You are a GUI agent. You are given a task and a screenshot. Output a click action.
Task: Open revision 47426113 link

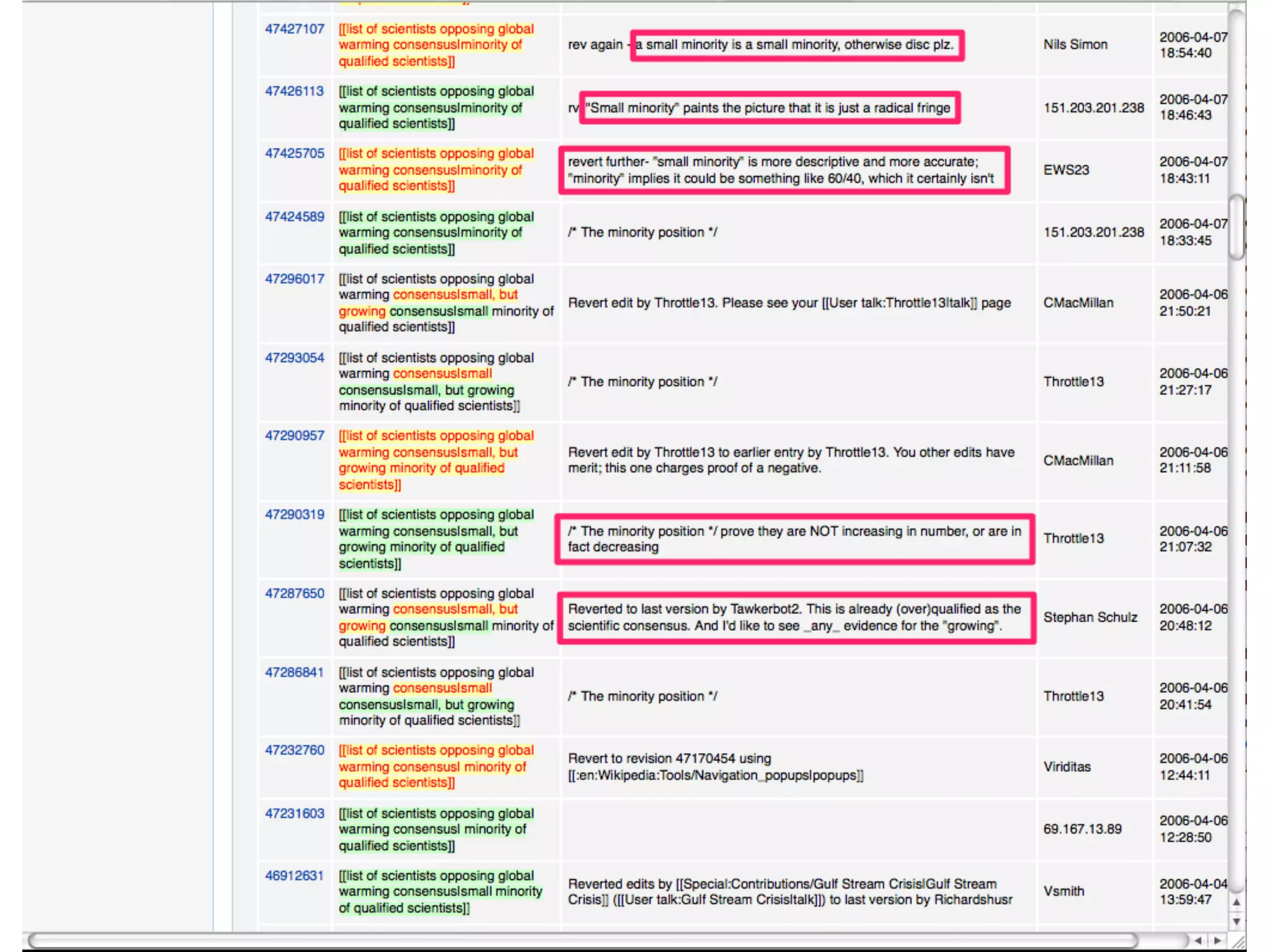coord(295,91)
